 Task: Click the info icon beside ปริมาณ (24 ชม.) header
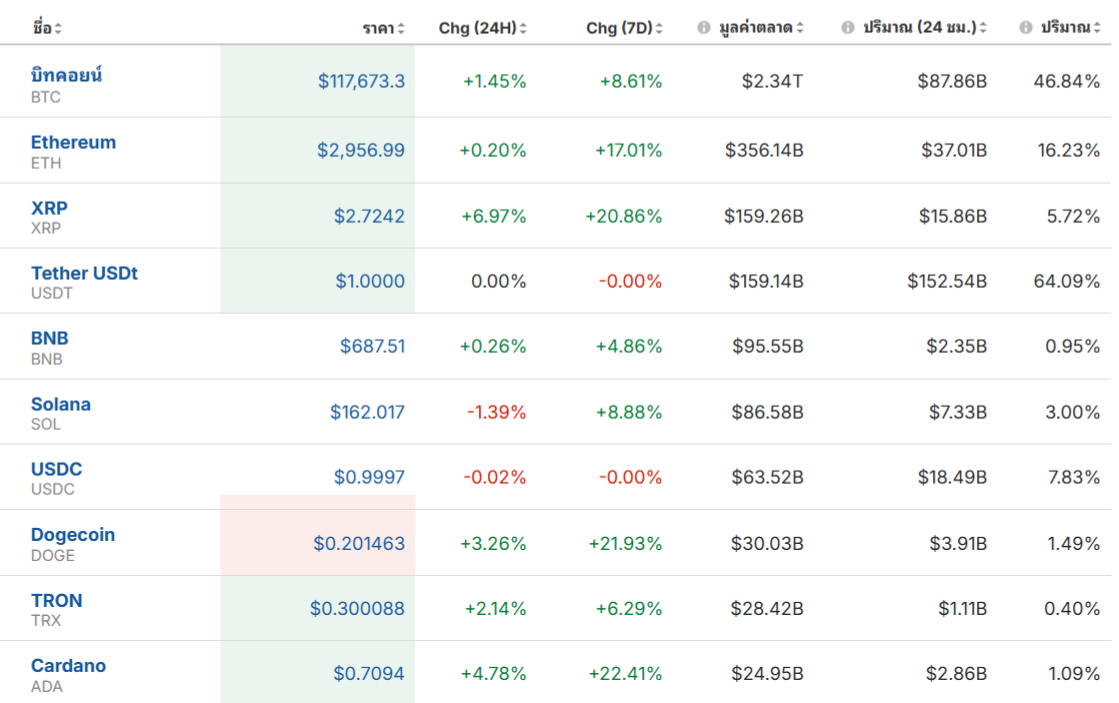(x=847, y=28)
